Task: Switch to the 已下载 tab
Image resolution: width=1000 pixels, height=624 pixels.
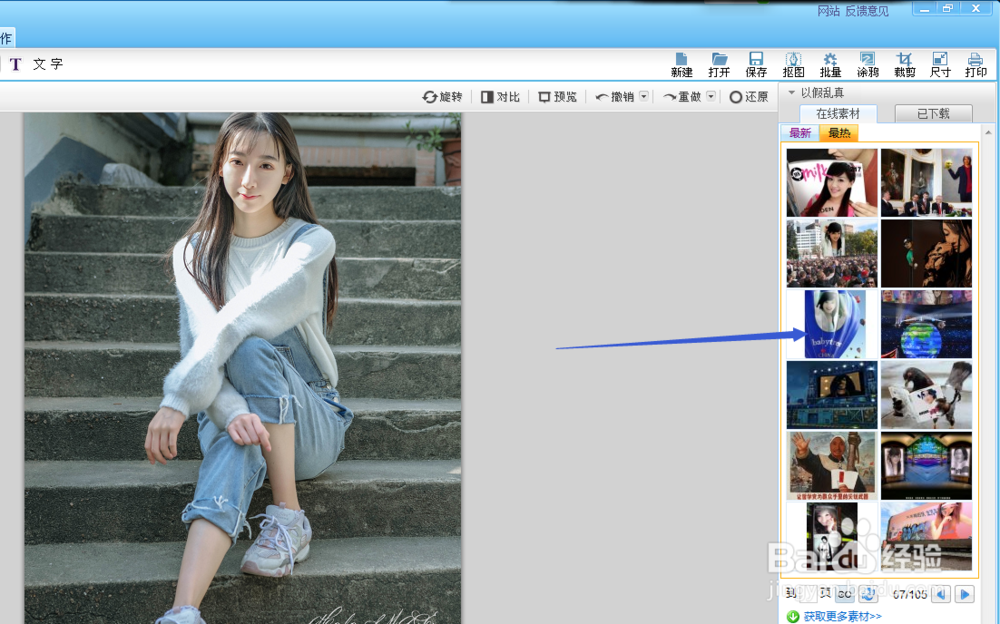Action: 934,114
